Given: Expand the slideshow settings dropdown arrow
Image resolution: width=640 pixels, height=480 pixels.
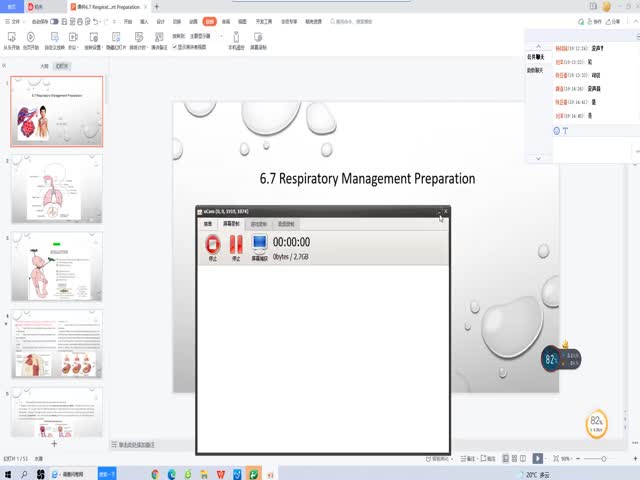Looking at the screenshot, I should [101, 47].
